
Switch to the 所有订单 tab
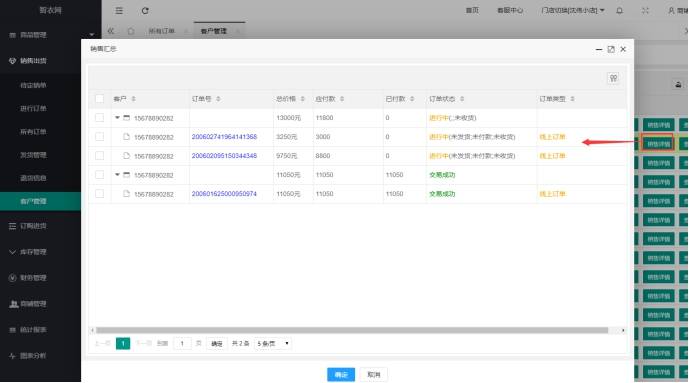[x=161, y=31]
